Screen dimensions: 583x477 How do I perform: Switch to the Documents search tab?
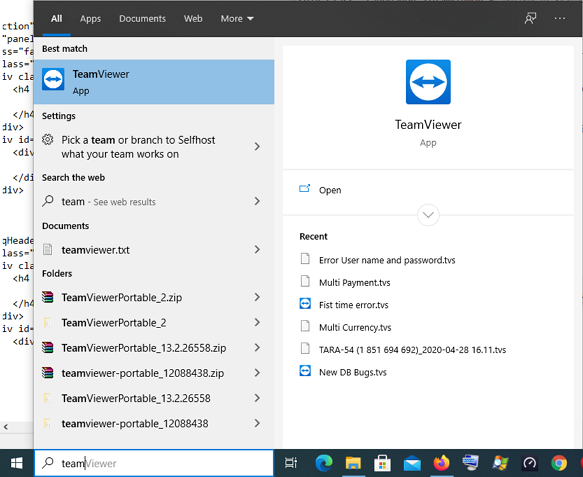pyautogui.click(x=142, y=19)
